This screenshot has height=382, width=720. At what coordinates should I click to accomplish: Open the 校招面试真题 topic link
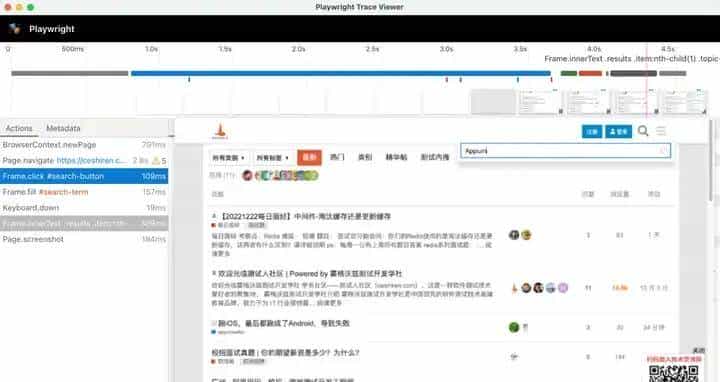pos(285,353)
